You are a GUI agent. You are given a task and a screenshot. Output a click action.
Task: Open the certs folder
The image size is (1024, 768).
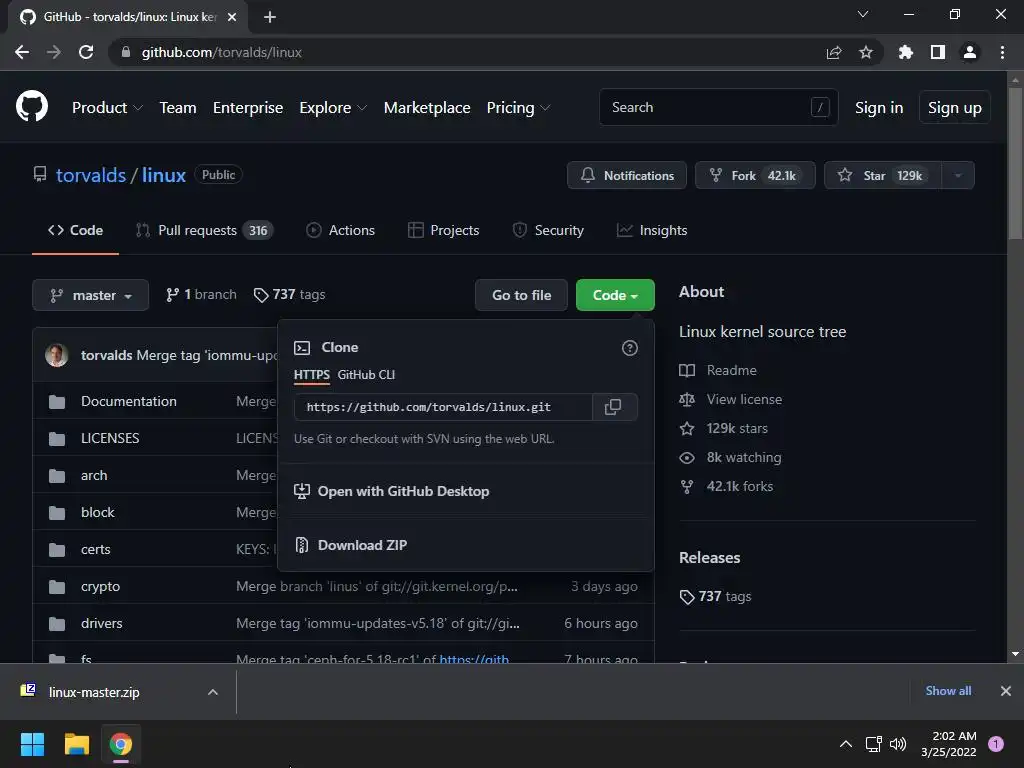point(95,549)
